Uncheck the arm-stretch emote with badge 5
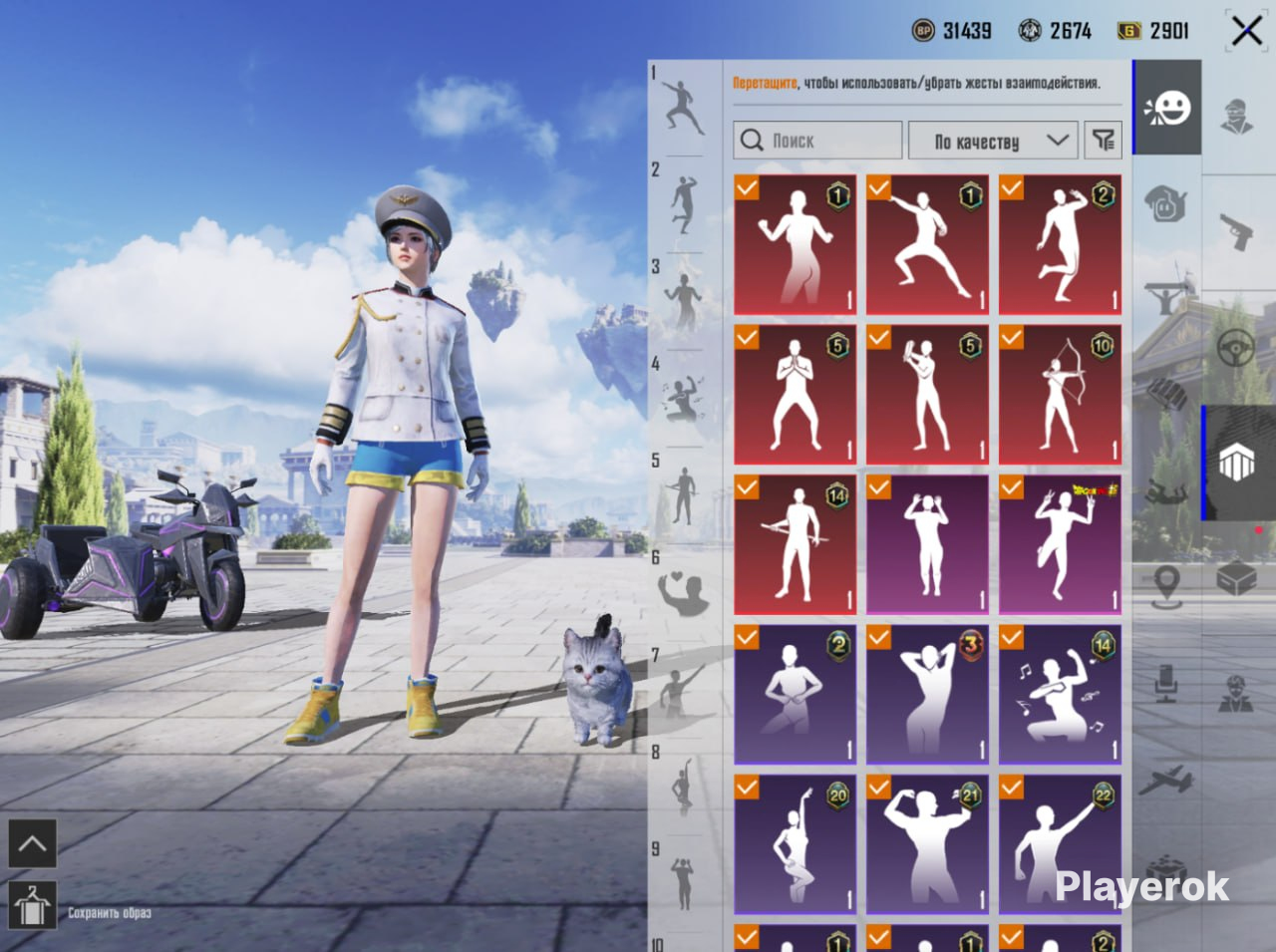This screenshot has width=1276, height=952. coord(878,338)
